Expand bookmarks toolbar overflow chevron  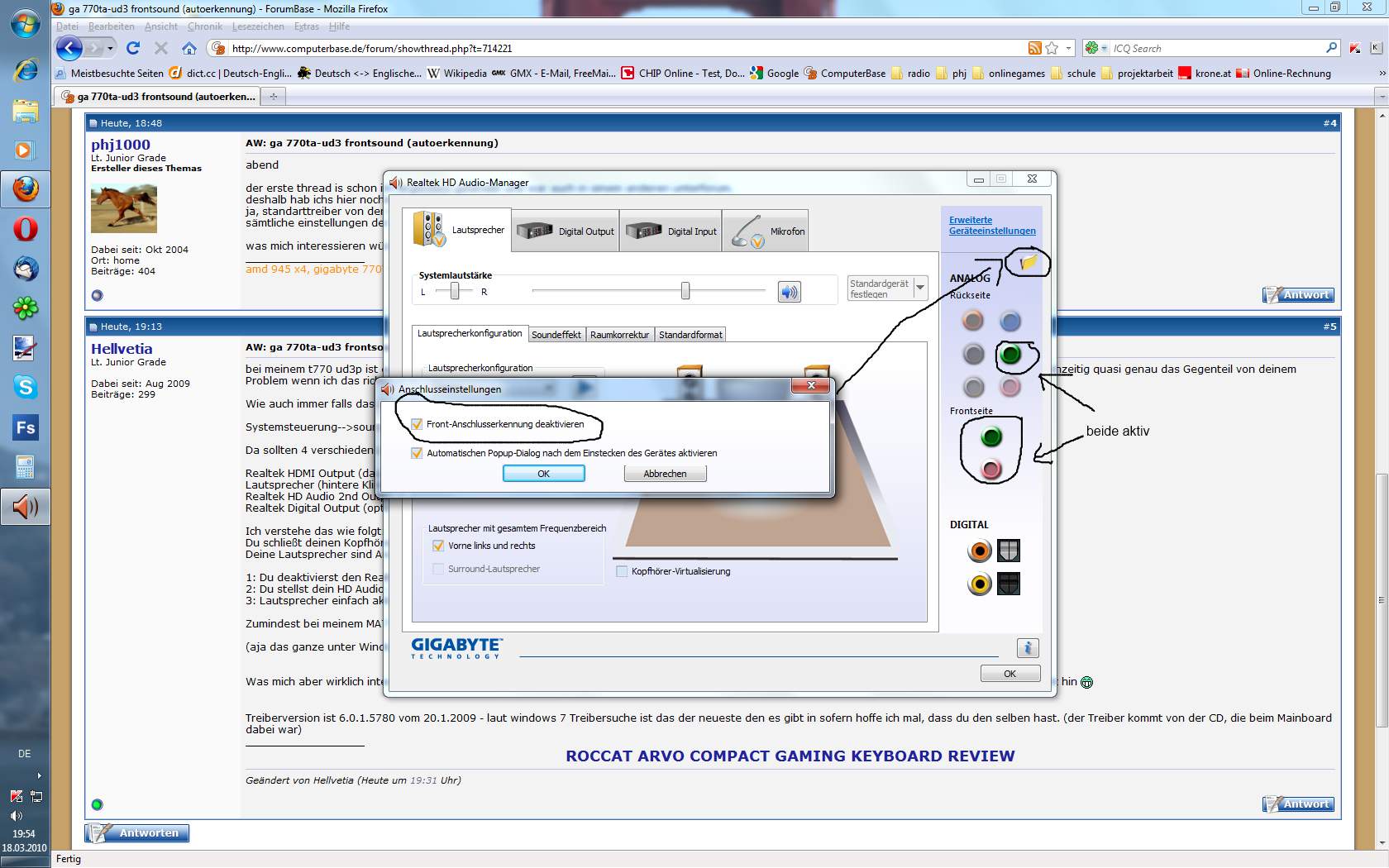(1382, 74)
